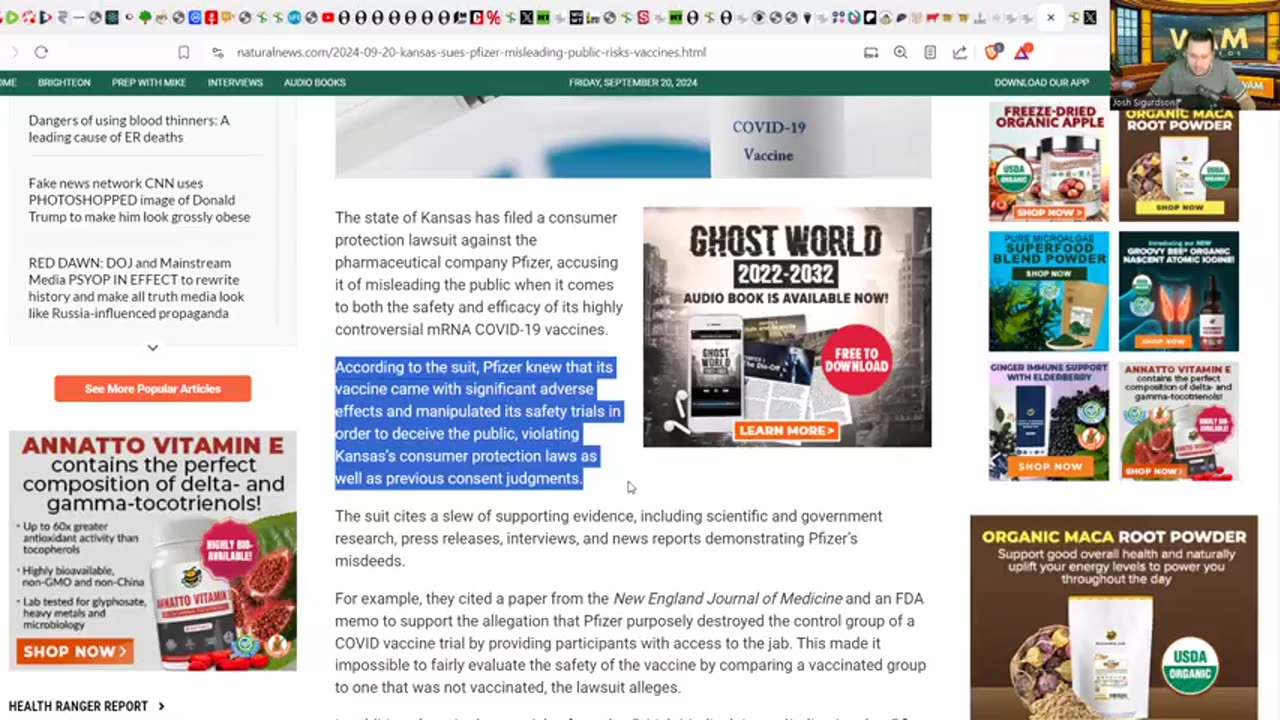Click DOWNLOAD OUR APP link
Screen dimensions: 1280x720
click(1041, 82)
